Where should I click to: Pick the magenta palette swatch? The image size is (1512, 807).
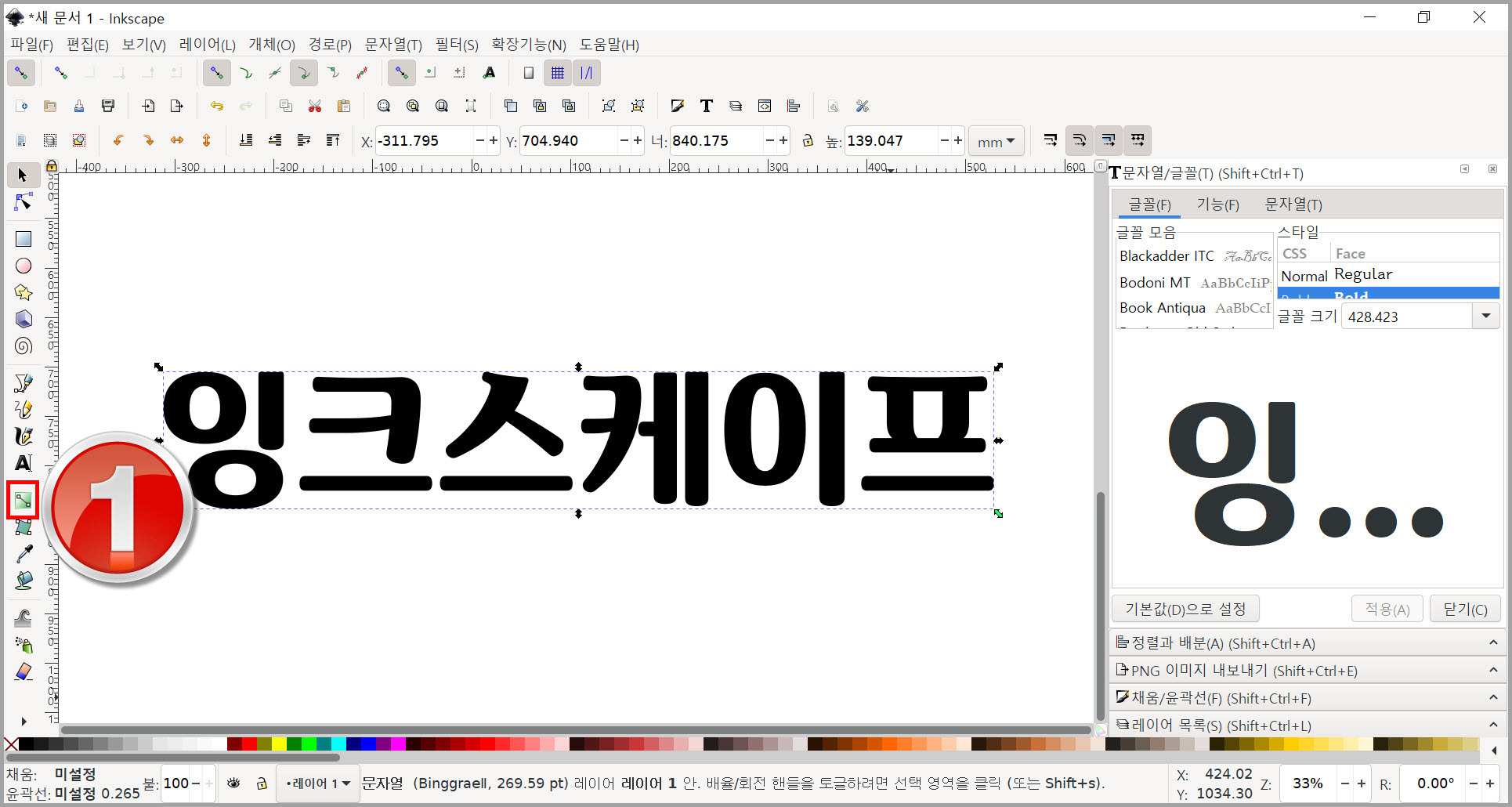point(398,744)
